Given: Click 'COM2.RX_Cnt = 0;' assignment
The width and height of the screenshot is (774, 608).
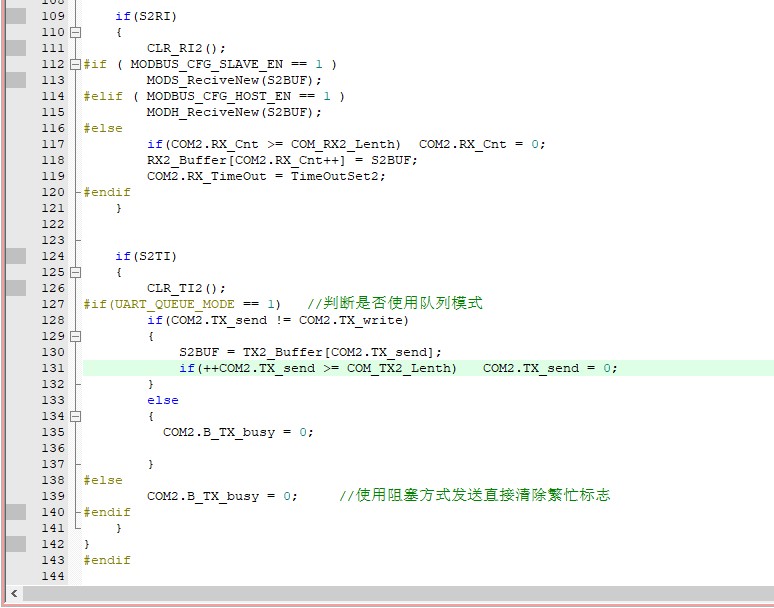Looking at the screenshot, I should point(482,144).
